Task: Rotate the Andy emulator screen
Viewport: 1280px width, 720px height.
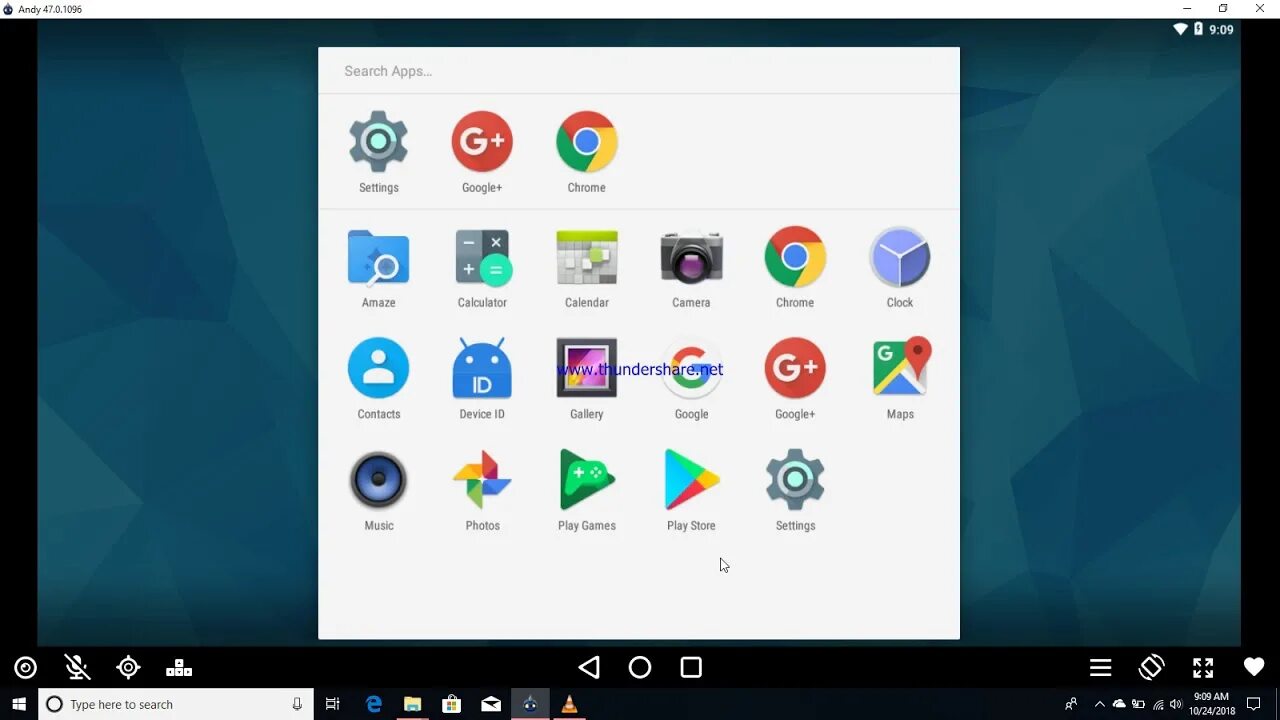Action: [1152, 667]
